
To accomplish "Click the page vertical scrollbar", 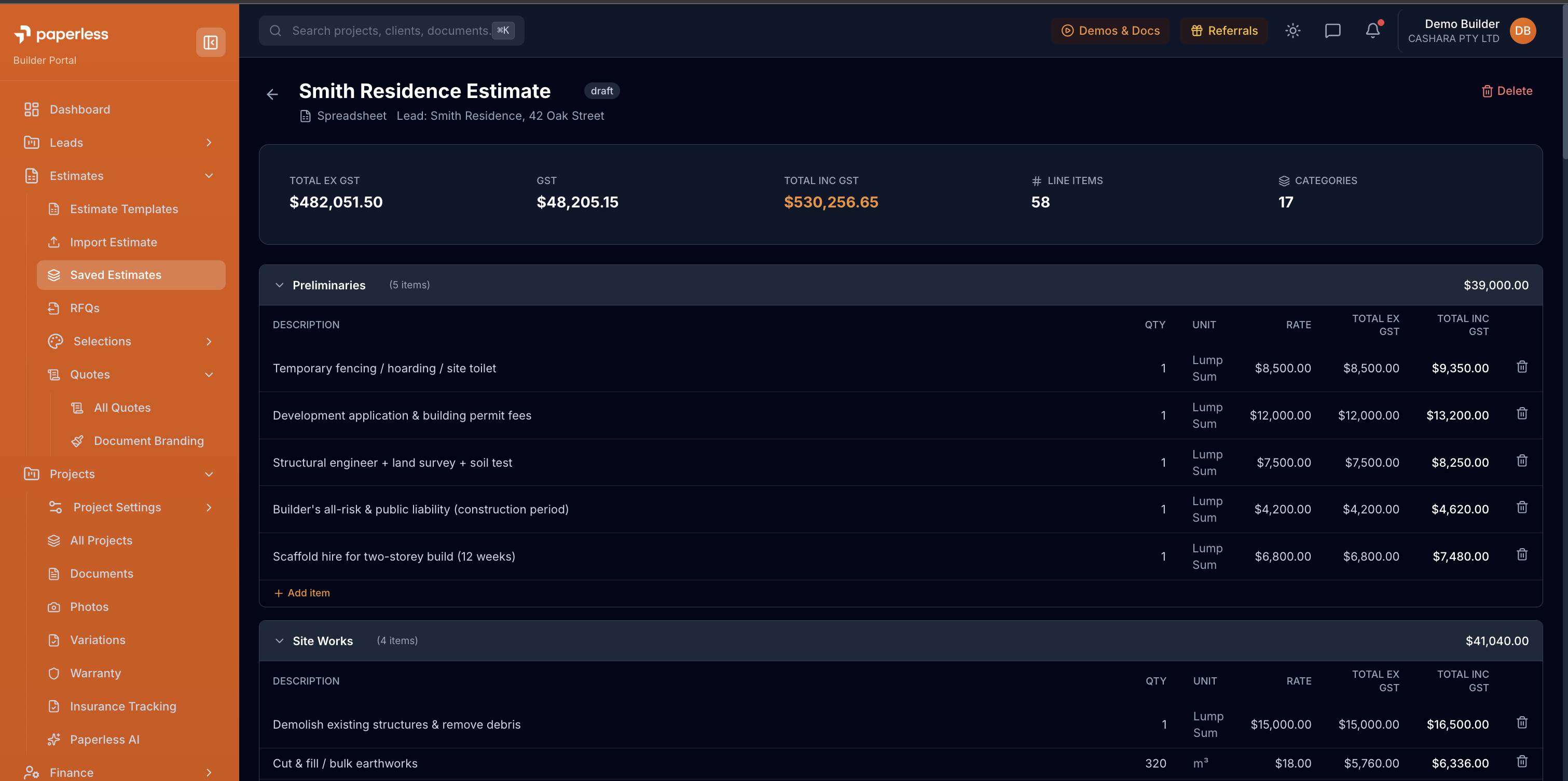I will click(1564, 82).
